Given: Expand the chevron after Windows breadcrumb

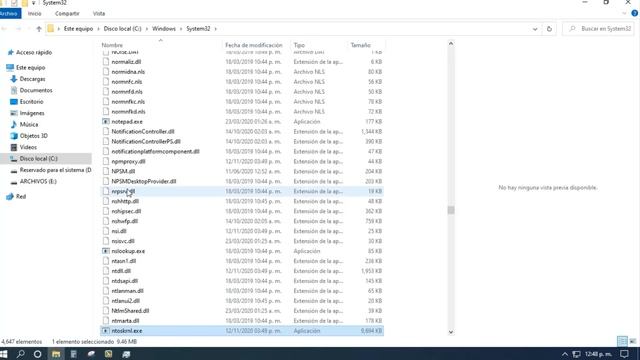Looking at the screenshot, I should pyautogui.click(x=180, y=29).
